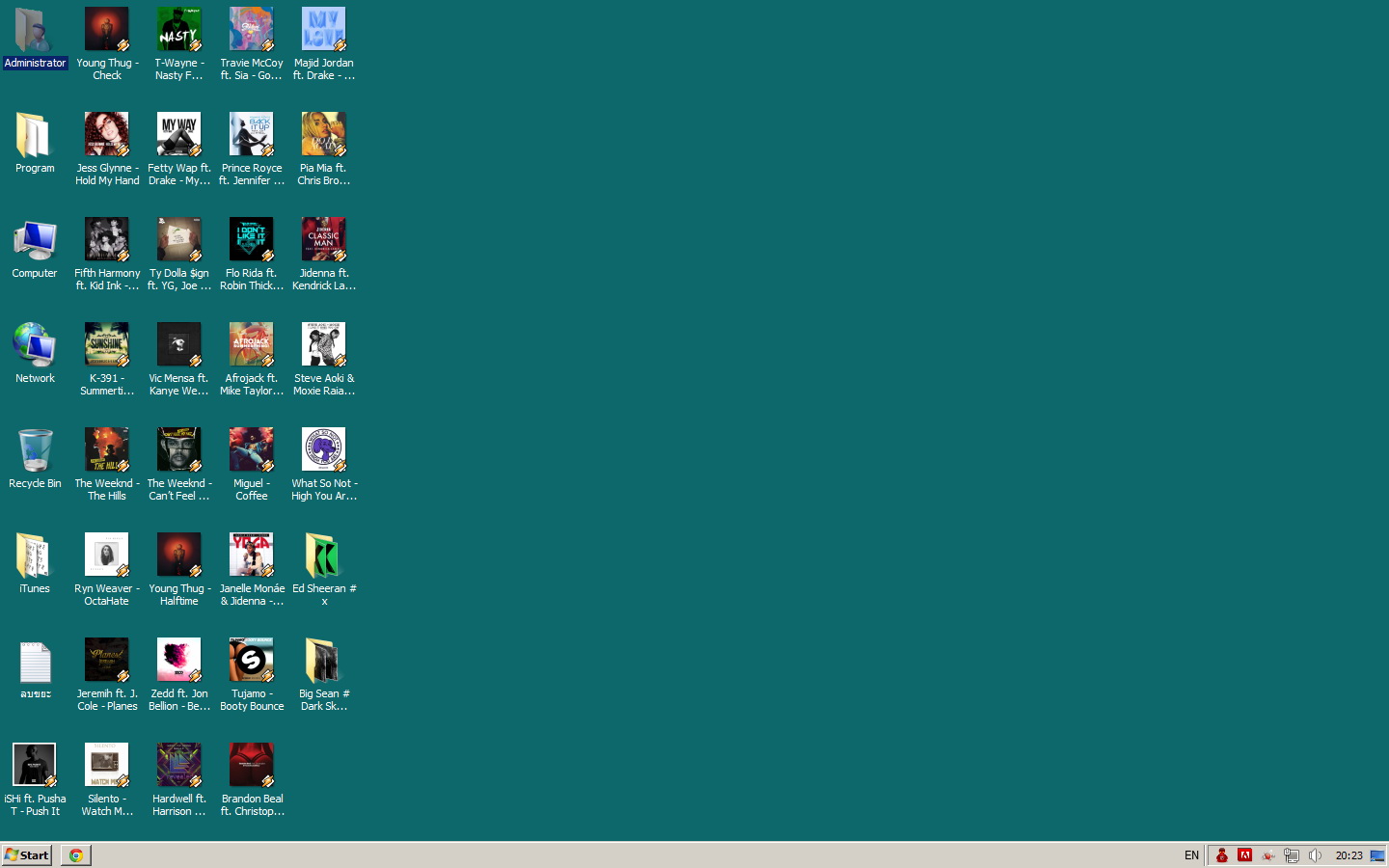Click Brandon Beal ft. Christopher file
Image resolution: width=1389 pixels, height=868 pixels.
(252, 780)
